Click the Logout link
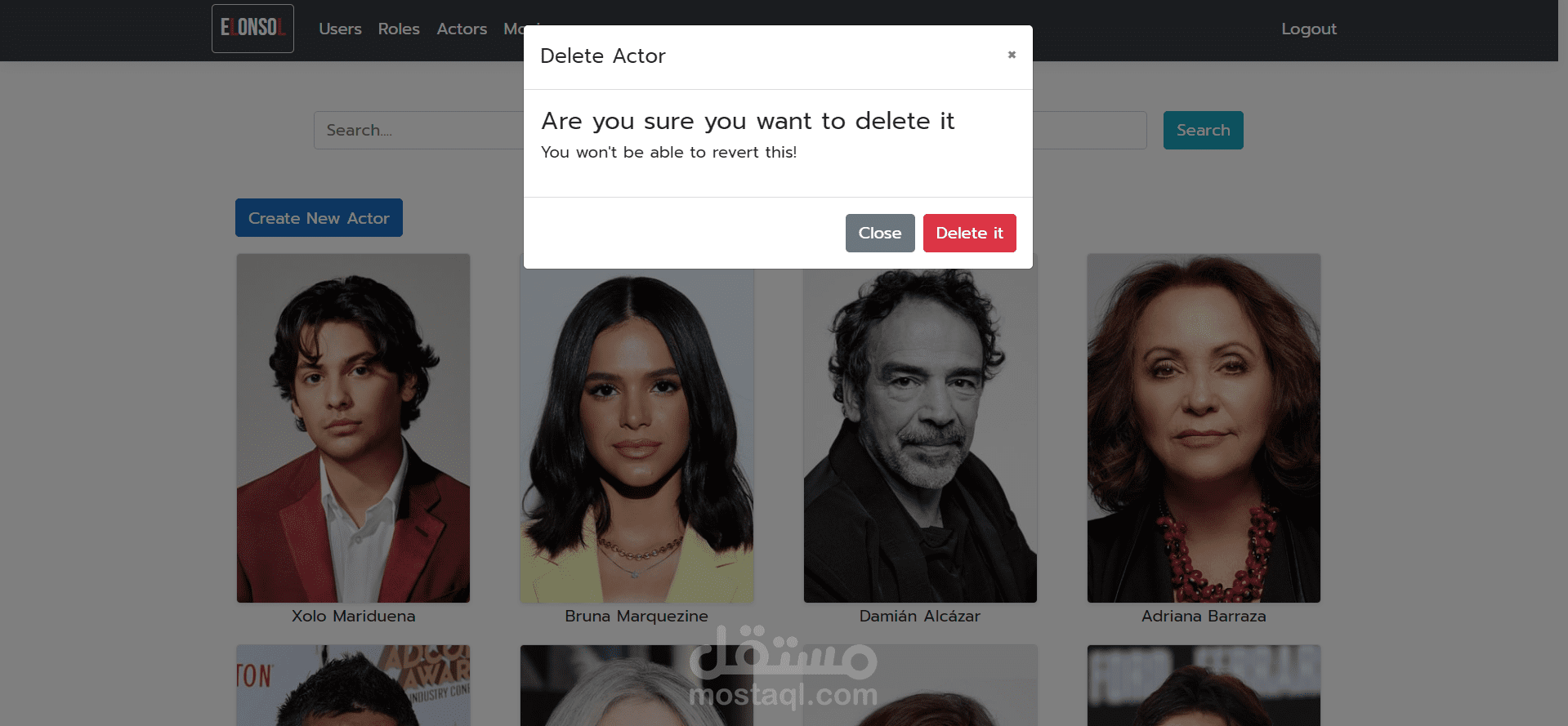This screenshot has height=726, width=1568. (1309, 29)
